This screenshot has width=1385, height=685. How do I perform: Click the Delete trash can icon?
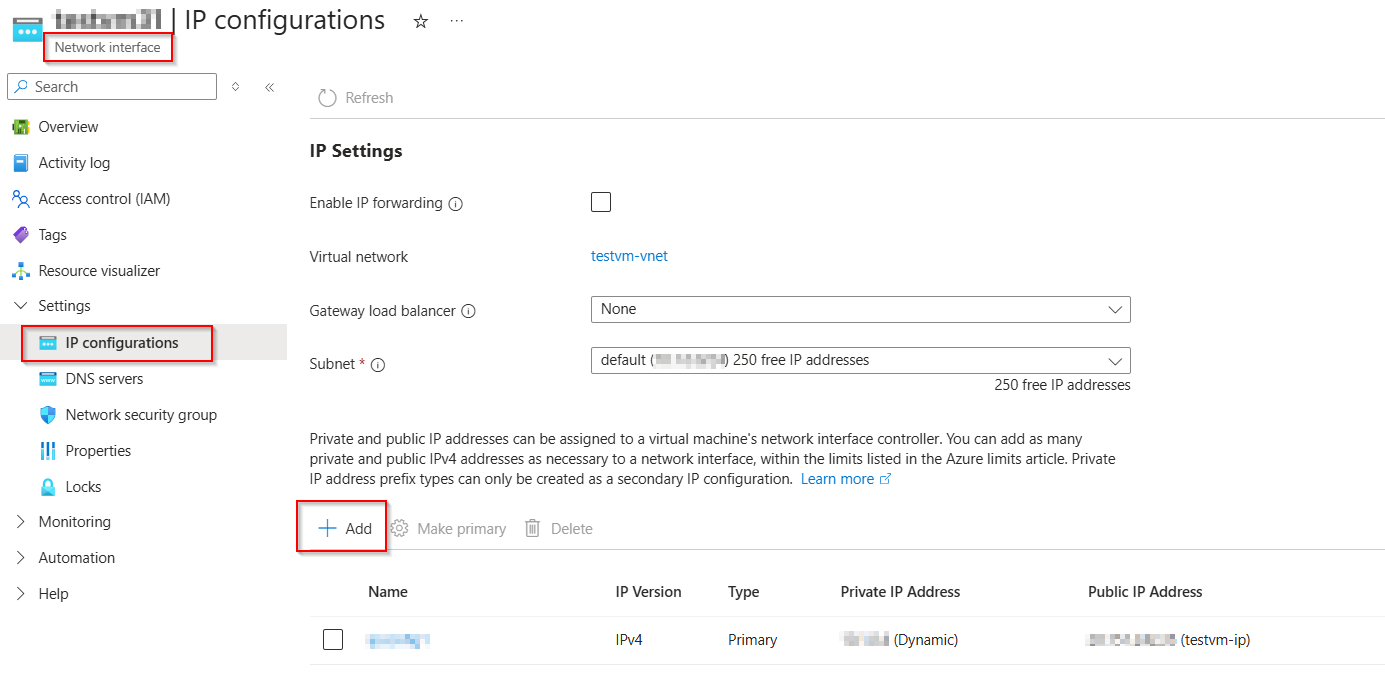(x=533, y=528)
